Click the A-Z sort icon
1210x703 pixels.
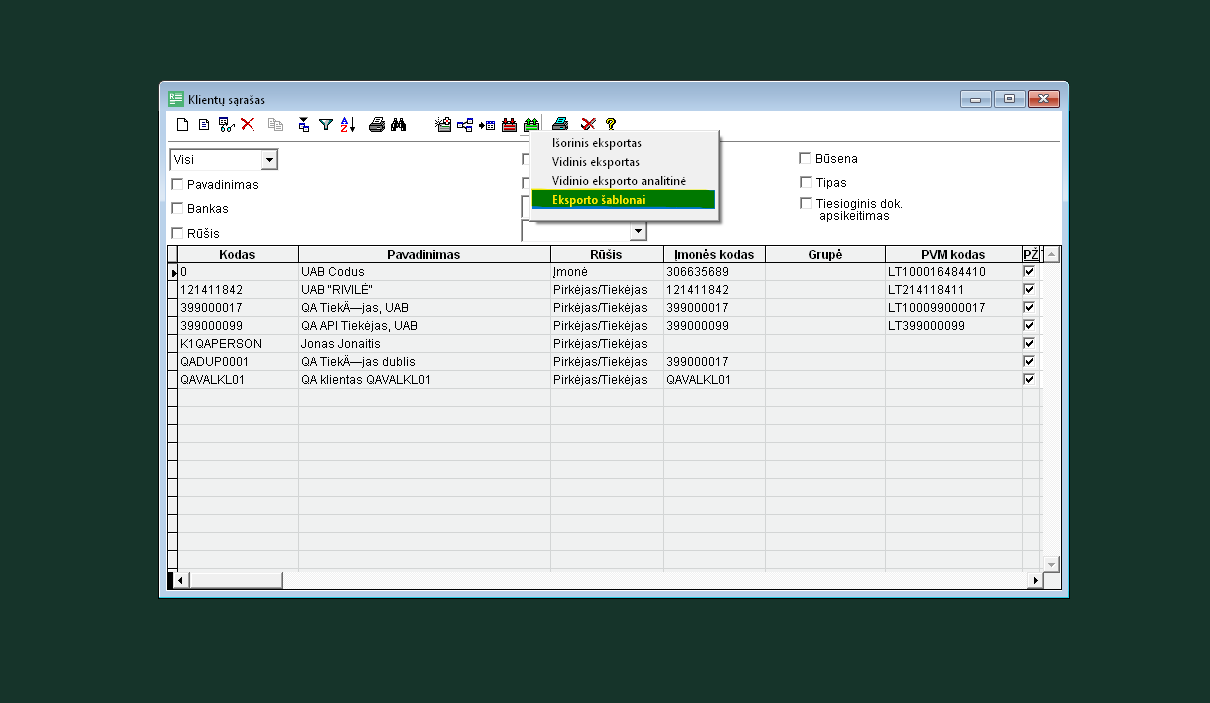[x=348, y=125]
